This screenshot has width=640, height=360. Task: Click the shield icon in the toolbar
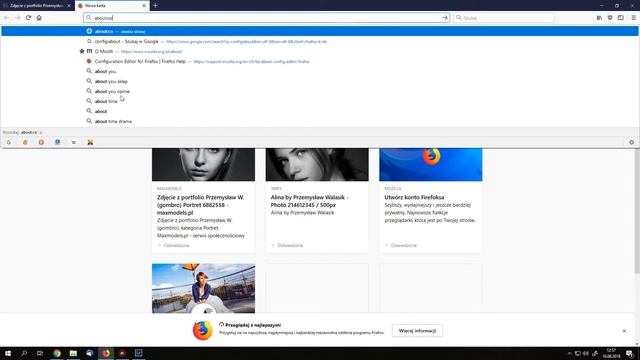pyautogui.click(x=610, y=18)
